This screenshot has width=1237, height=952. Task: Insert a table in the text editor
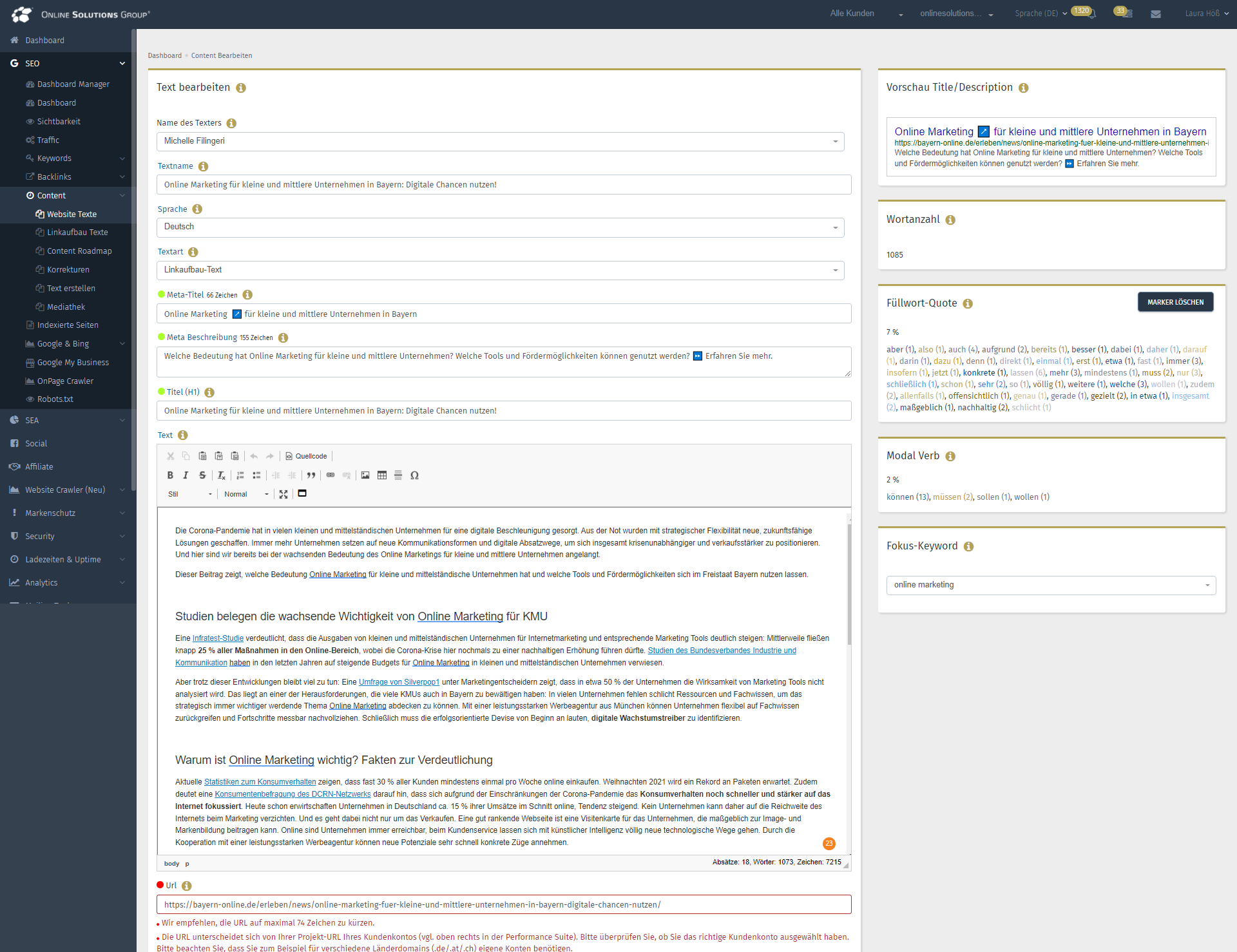click(381, 475)
